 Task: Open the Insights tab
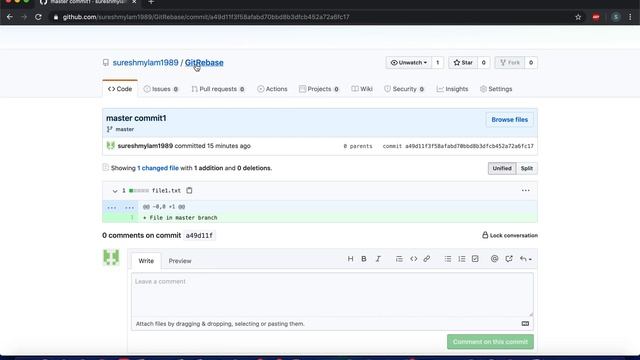[452, 89]
